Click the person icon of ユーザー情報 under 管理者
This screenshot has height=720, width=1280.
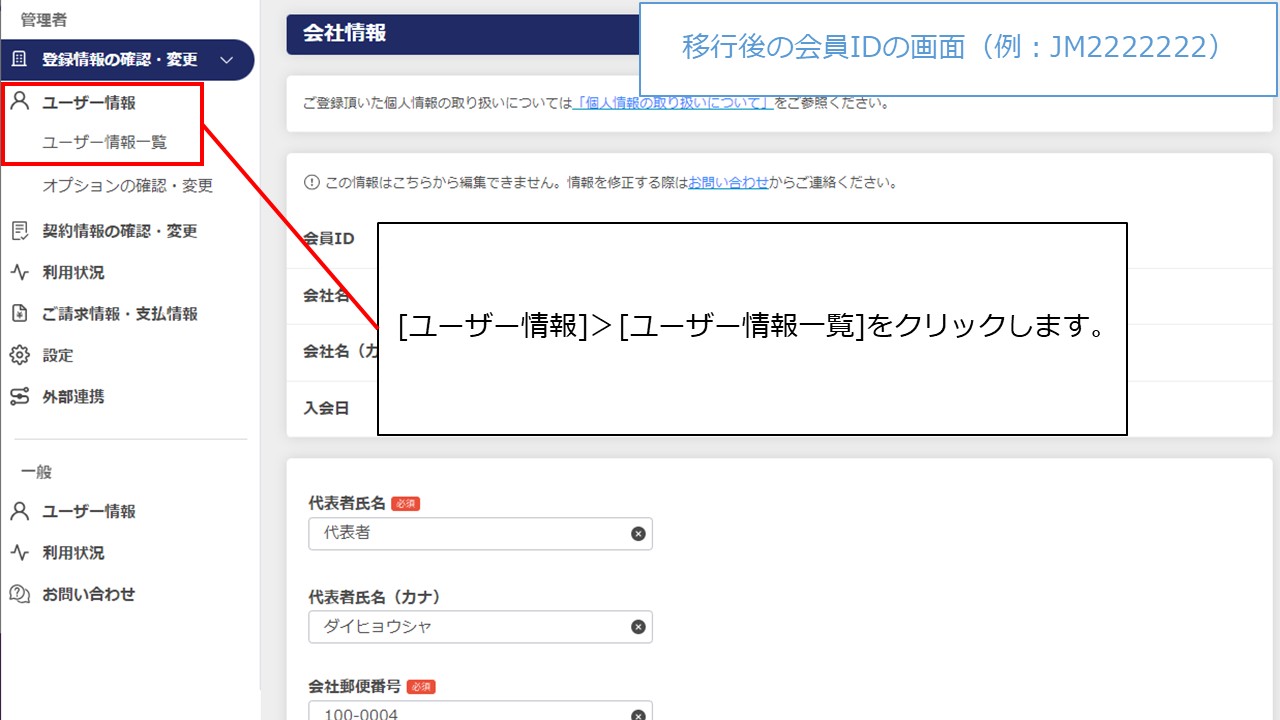[x=19, y=102]
